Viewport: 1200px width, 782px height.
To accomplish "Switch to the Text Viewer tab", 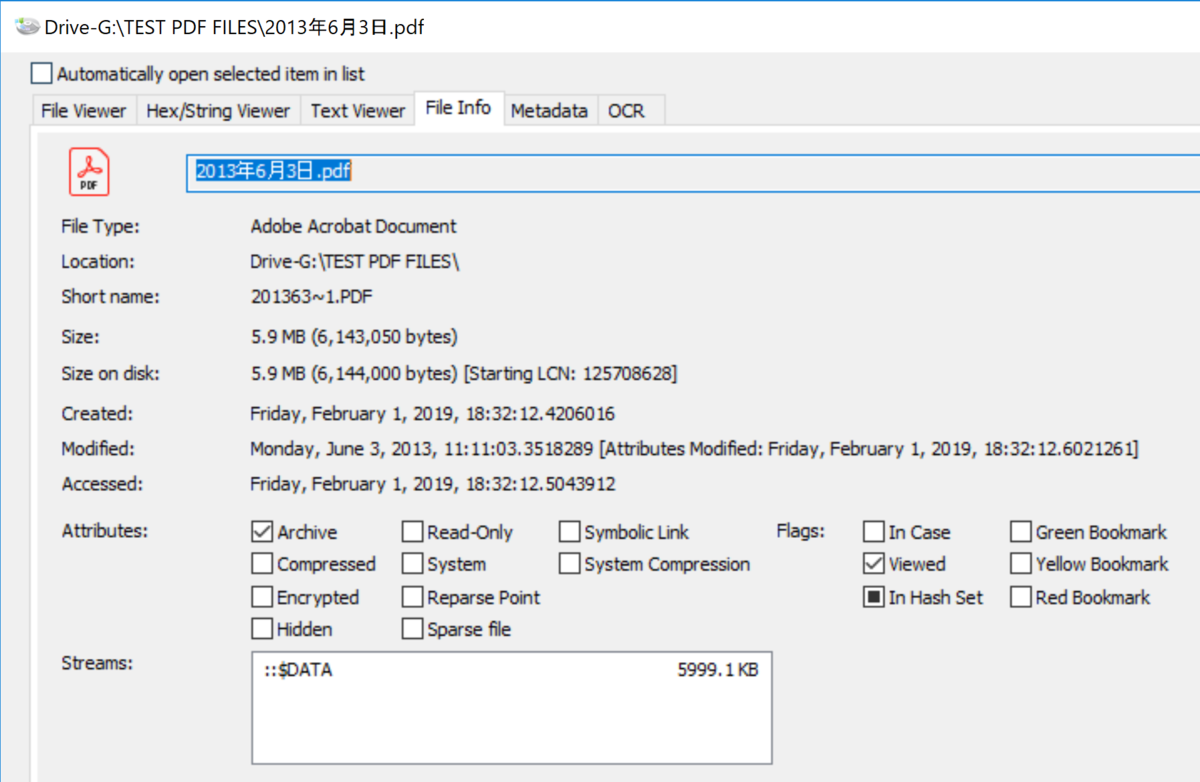I will point(357,111).
